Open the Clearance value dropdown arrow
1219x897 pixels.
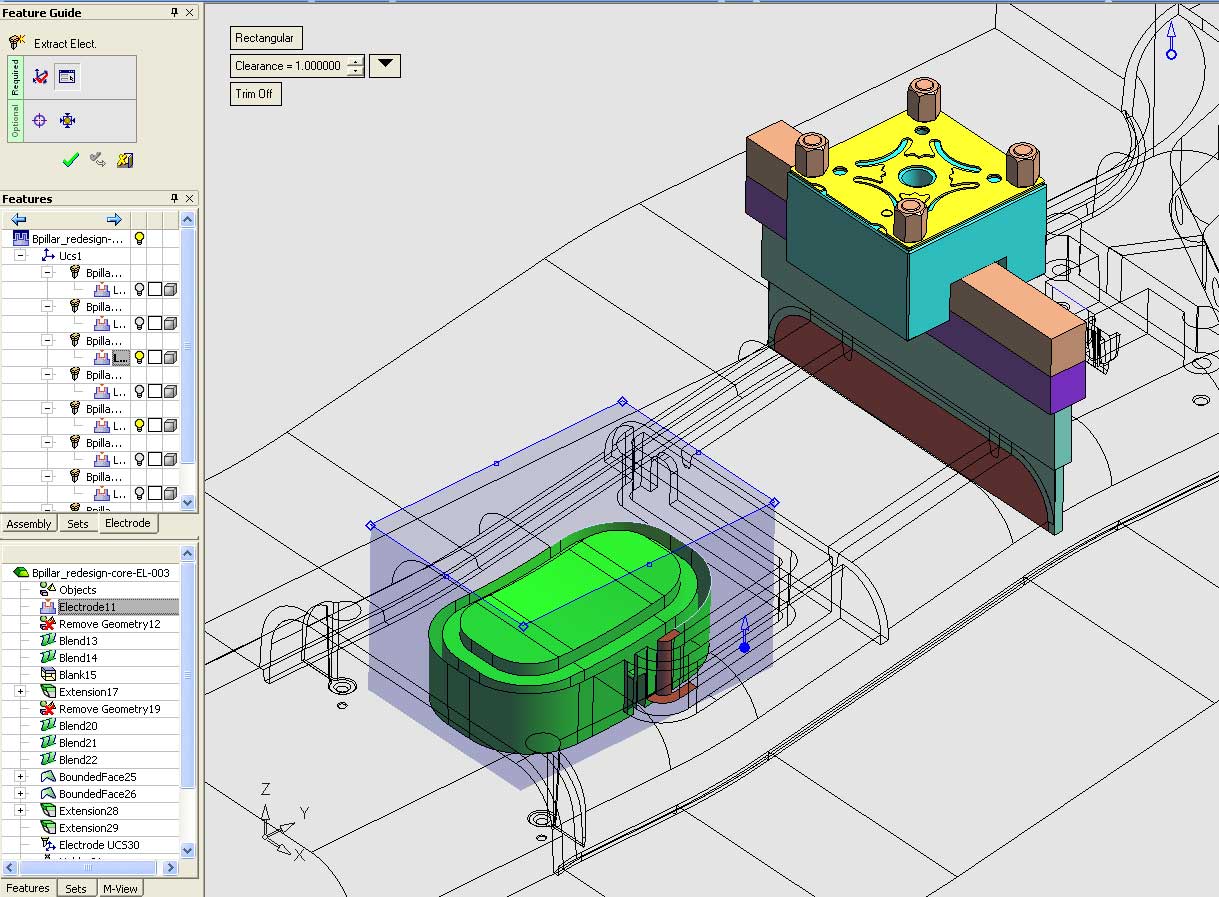[x=384, y=65]
